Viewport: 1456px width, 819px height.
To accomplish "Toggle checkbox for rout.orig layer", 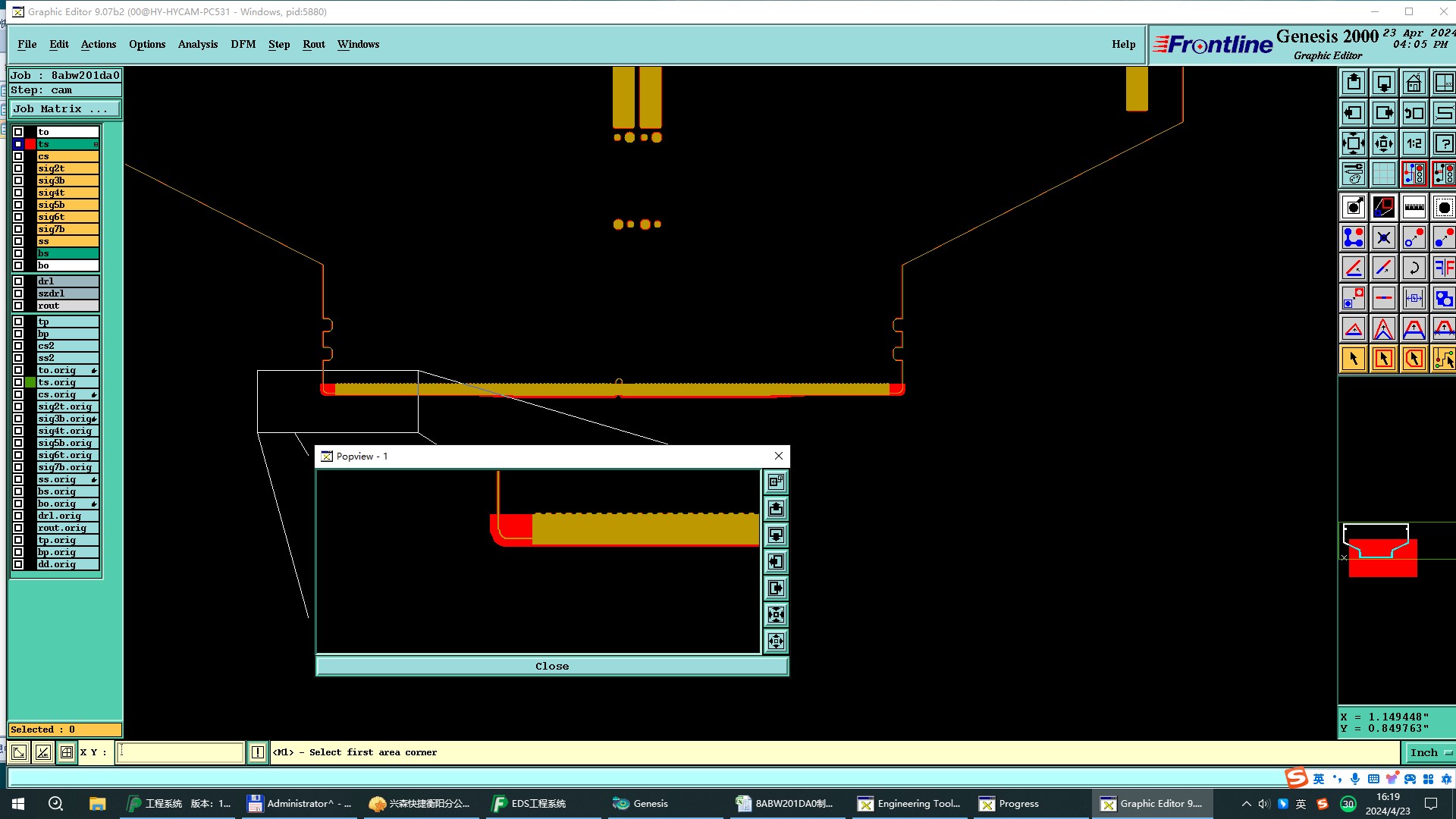I will pyautogui.click(x=18, y=528).
